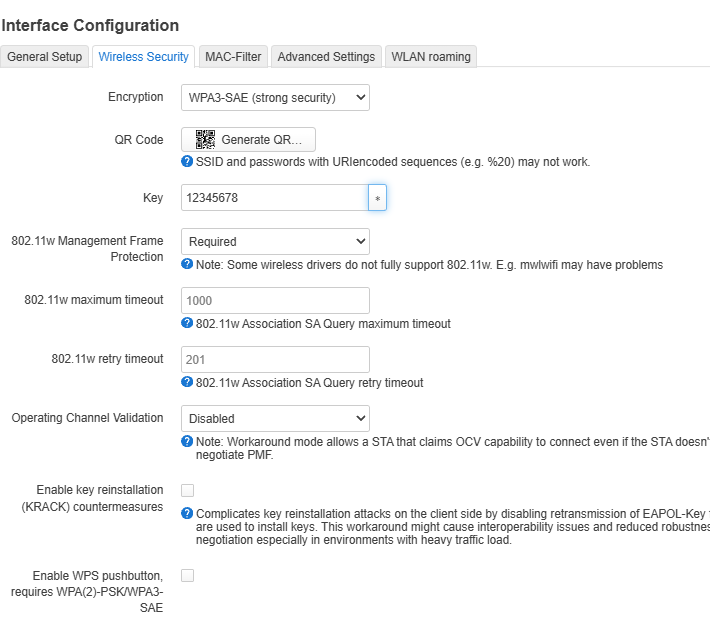The width and height of the screenshot is (710, 636).
Task: Click help icon beside KRACK countermeasures description
Action: [187, 512]
